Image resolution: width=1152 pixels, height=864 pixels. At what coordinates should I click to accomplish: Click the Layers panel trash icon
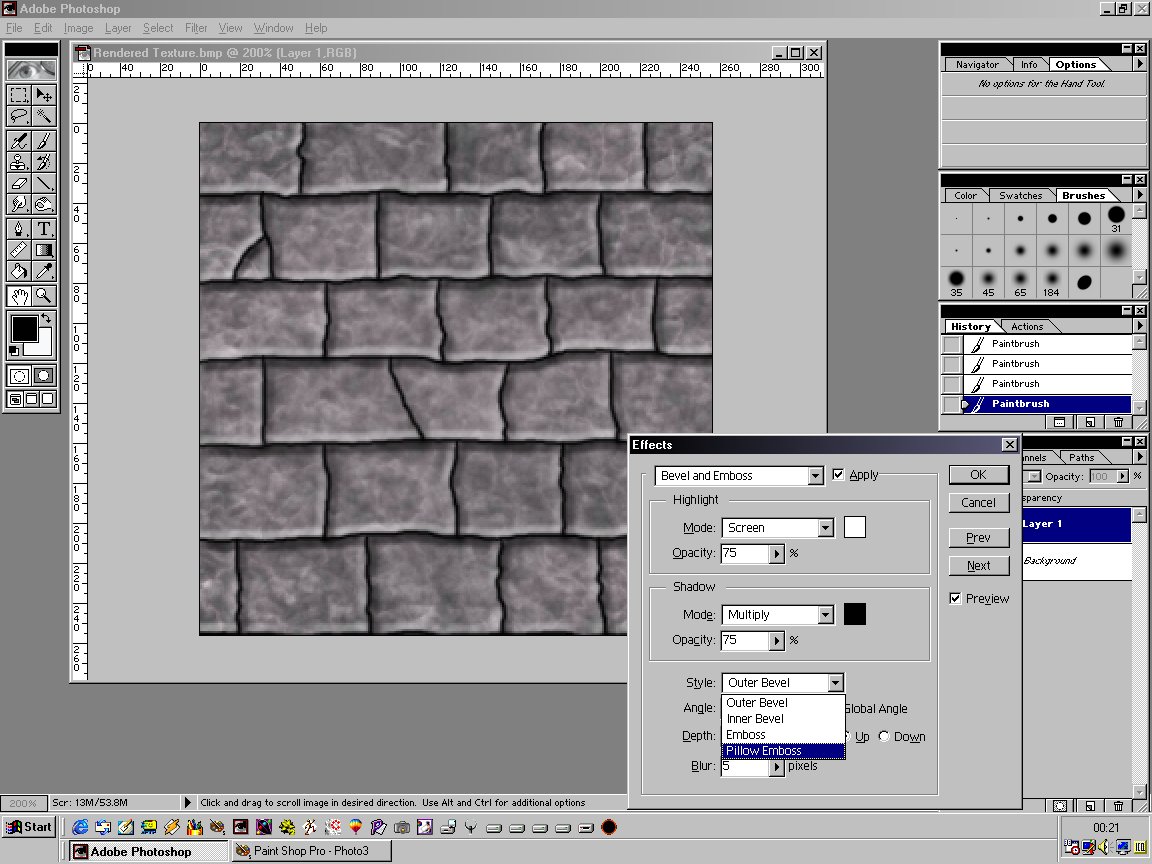pyautogui.click(x=1118, y=806)
